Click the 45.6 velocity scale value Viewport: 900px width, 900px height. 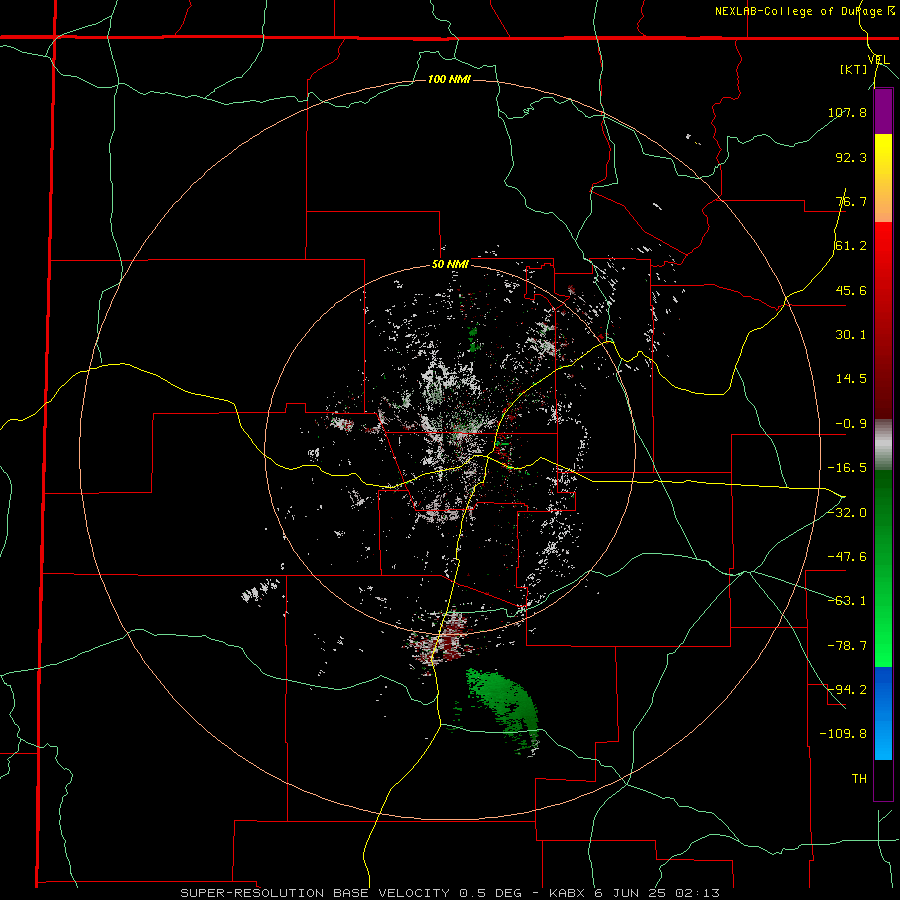tap(851, 290)
